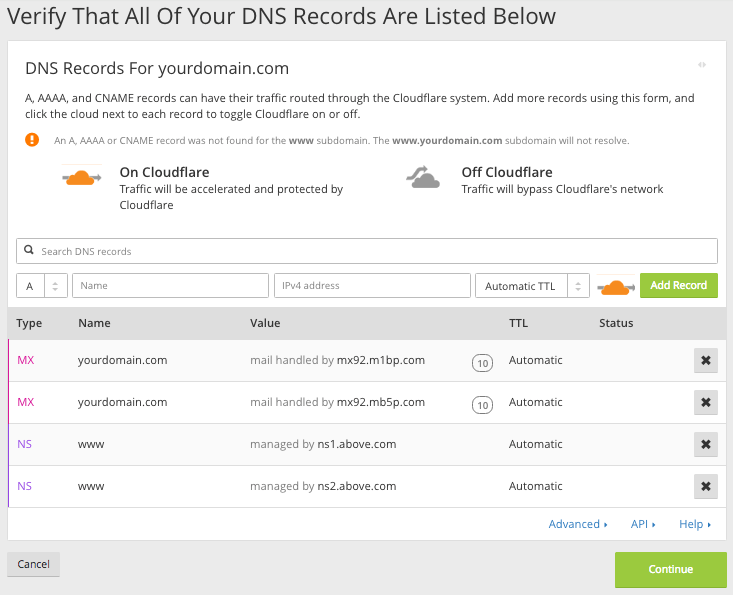
Task: Open the Automatic TTL dropdown
Action: [532, 286]
